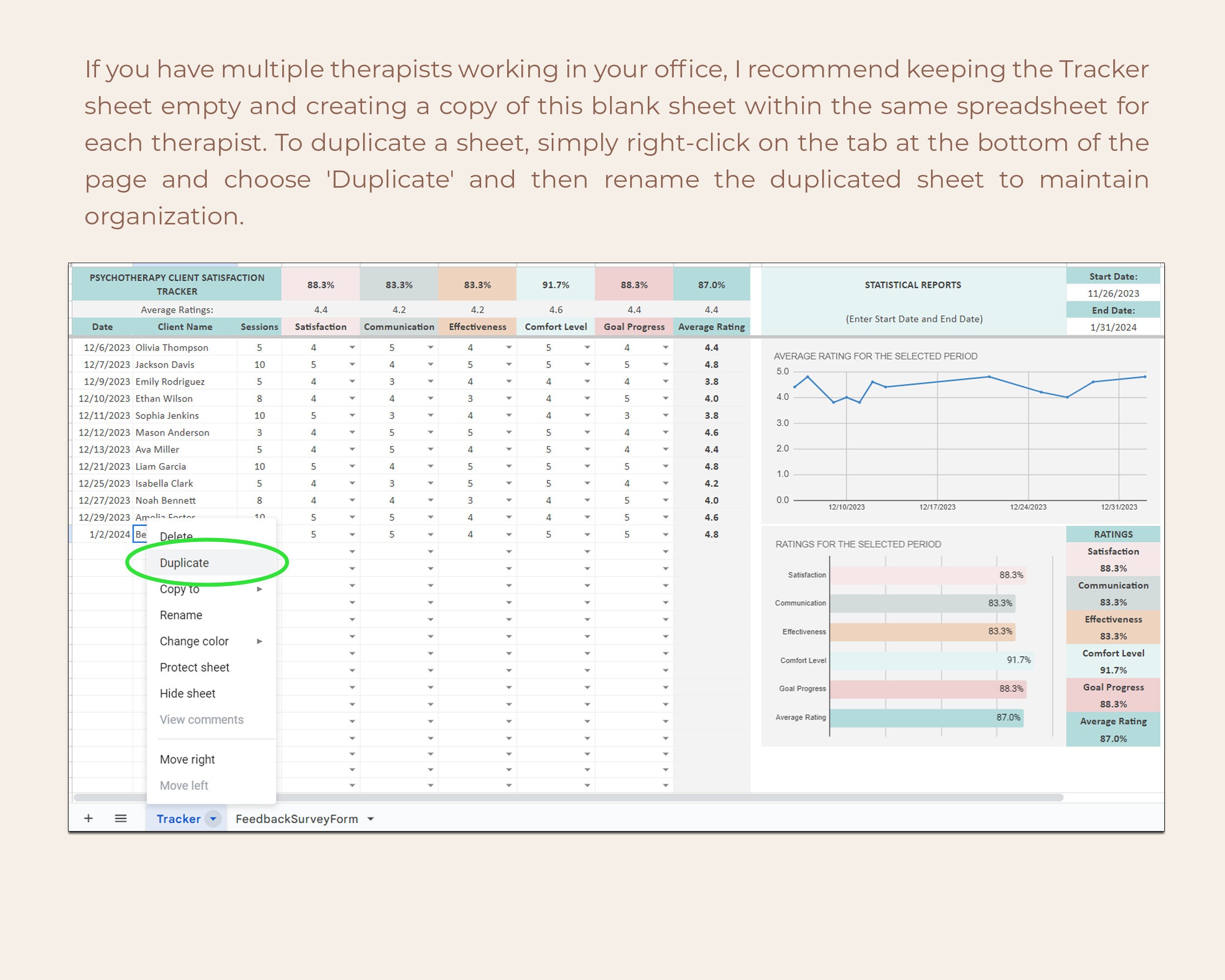Select the Tracker sheet tab
The image size is (1225, 980).
click(x=178, y=819)
